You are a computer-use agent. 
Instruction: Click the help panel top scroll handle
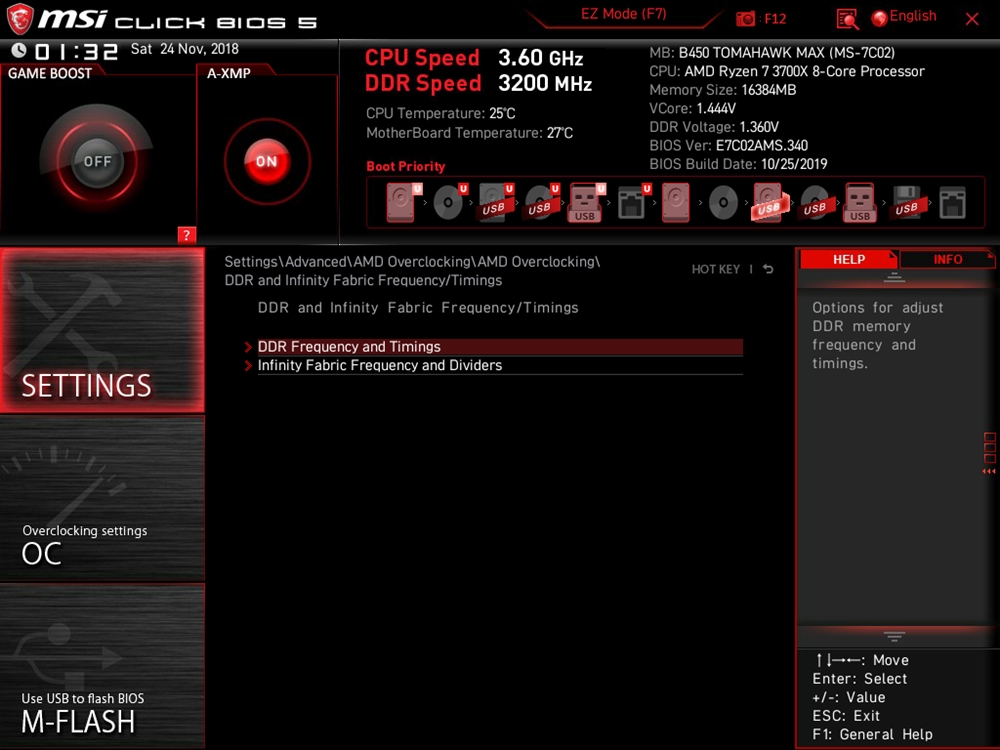[894, 277]
